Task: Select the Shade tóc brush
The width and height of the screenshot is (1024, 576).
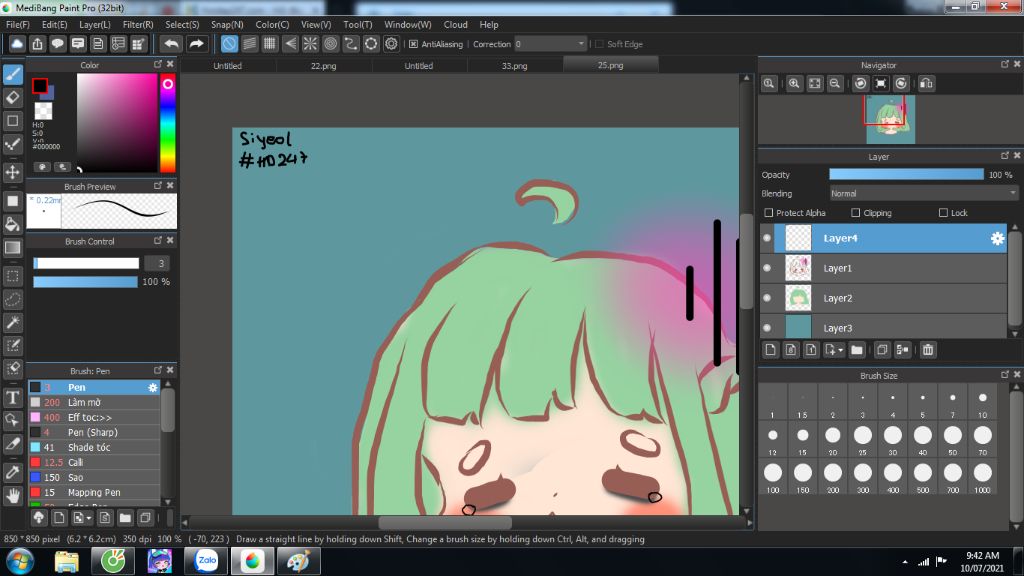Action: 94,447
